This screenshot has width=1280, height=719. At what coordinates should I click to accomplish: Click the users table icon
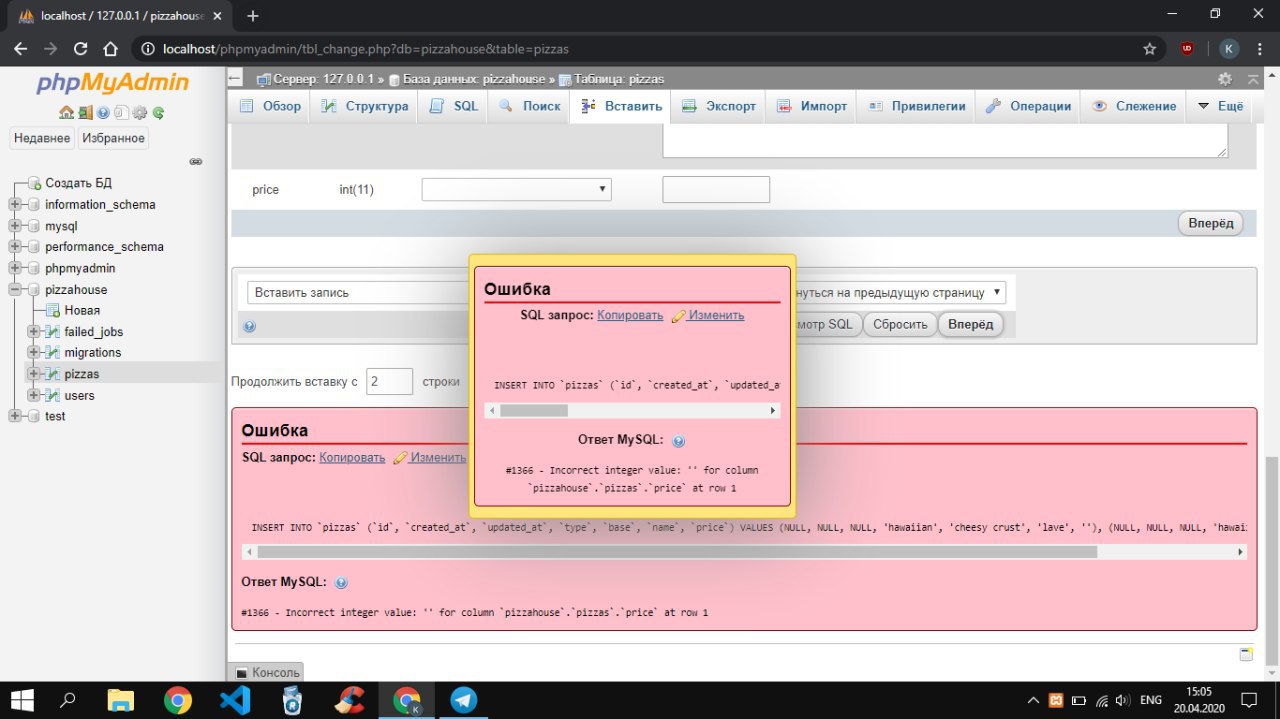(x=53, y=395)
